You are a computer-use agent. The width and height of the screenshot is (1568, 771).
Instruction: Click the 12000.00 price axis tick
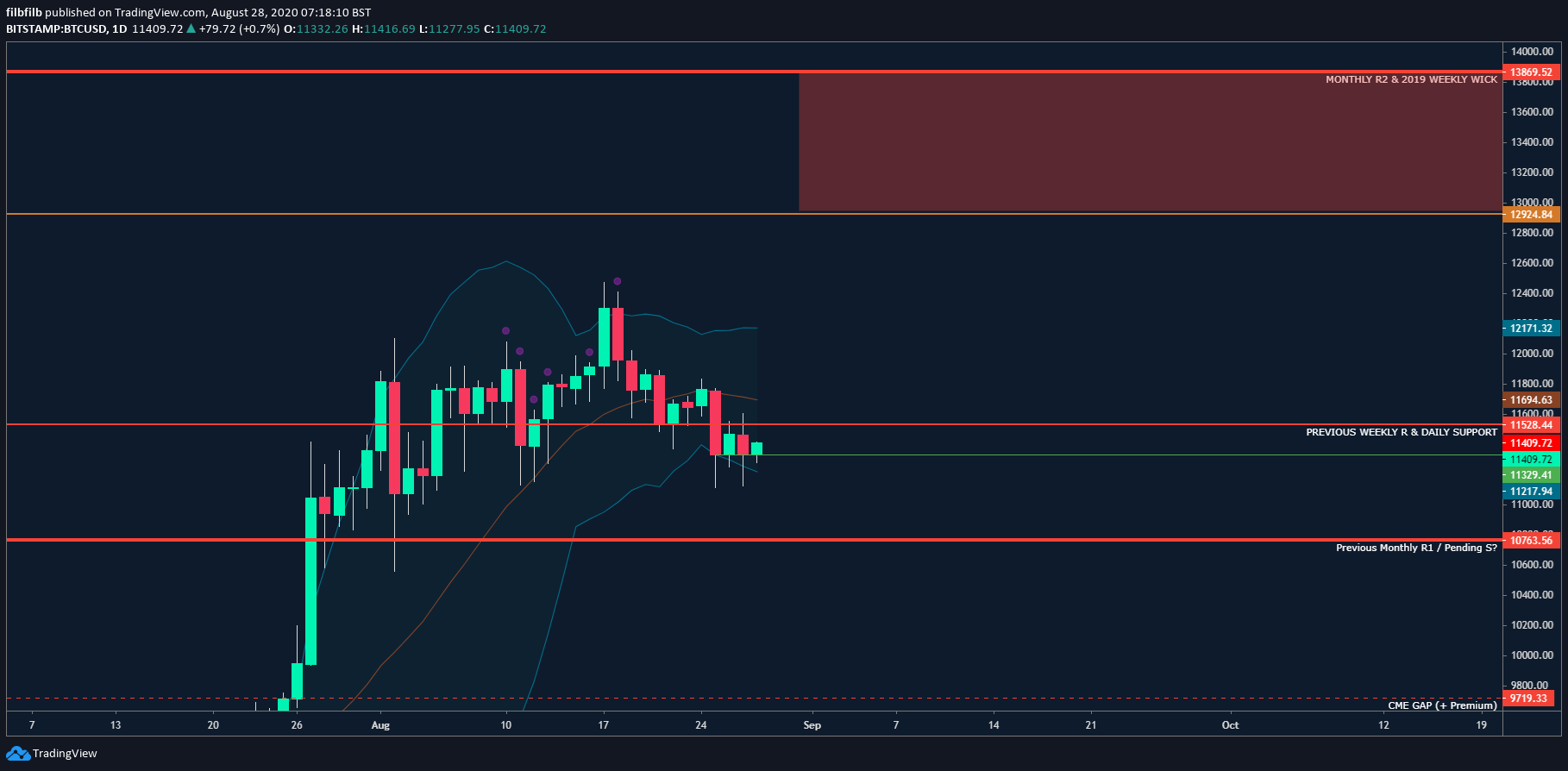pos(1532,354)
